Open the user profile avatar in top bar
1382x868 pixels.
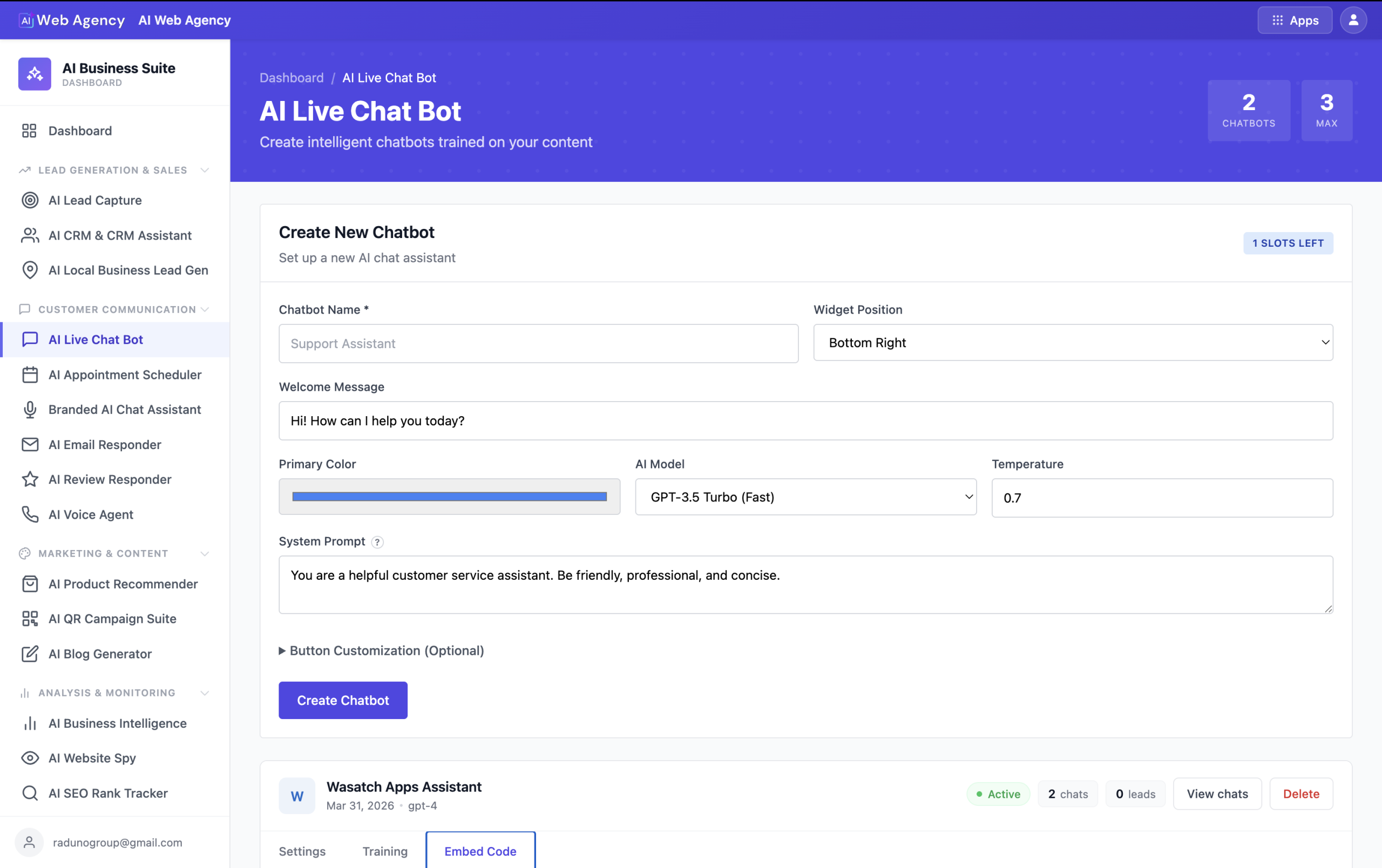(x=1353, y=20)
